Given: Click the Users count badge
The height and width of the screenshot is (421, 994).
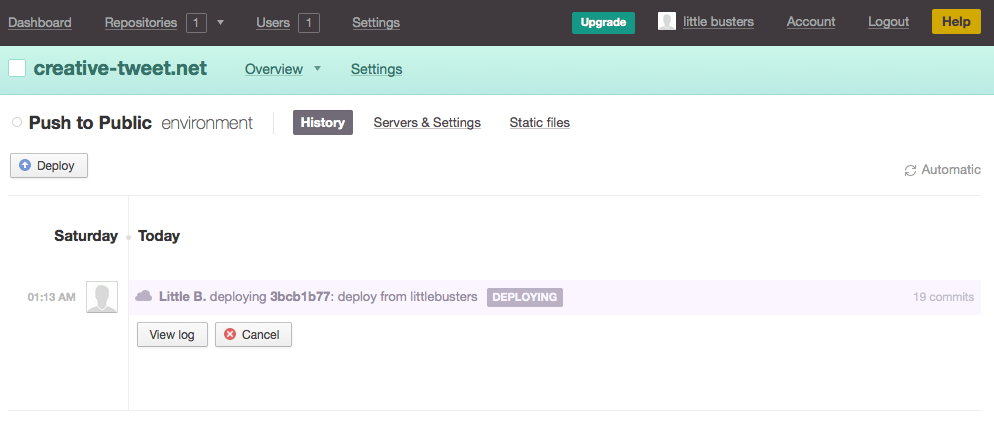Looking at the screenshot, I should (309, 22).
